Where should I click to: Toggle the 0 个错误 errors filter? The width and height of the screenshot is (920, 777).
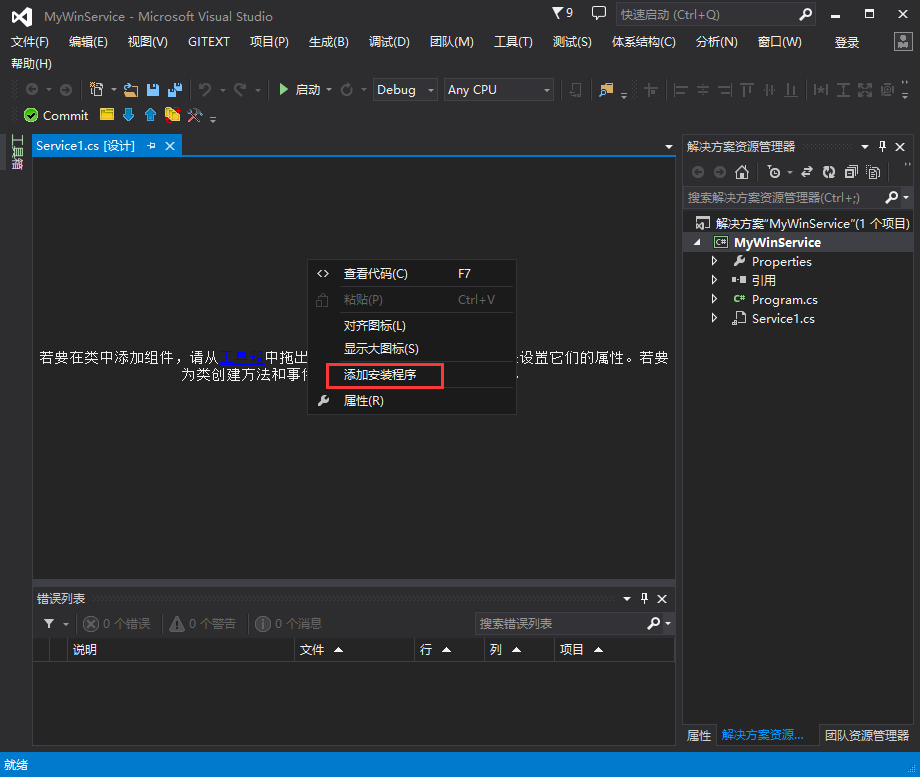point(116,624)
